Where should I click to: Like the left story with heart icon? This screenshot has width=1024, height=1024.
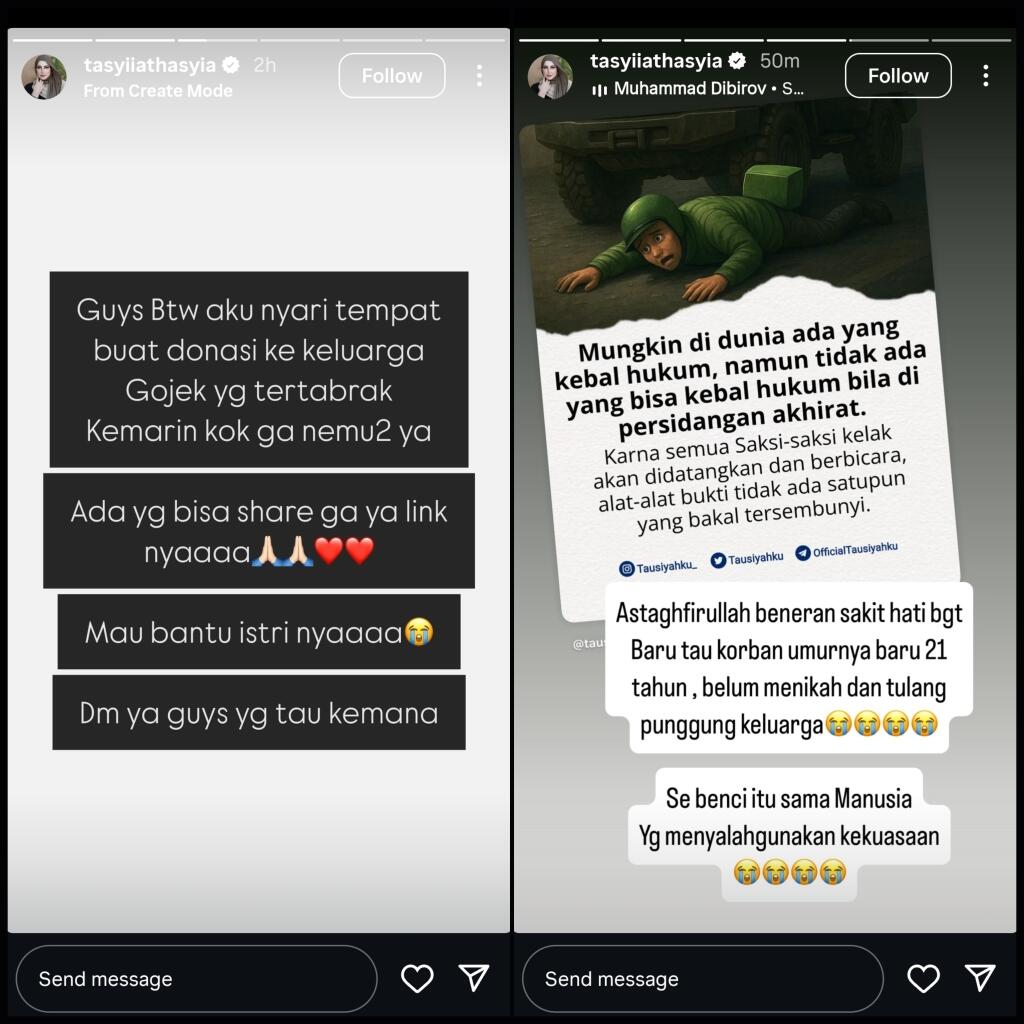click(x=417, y=978)
